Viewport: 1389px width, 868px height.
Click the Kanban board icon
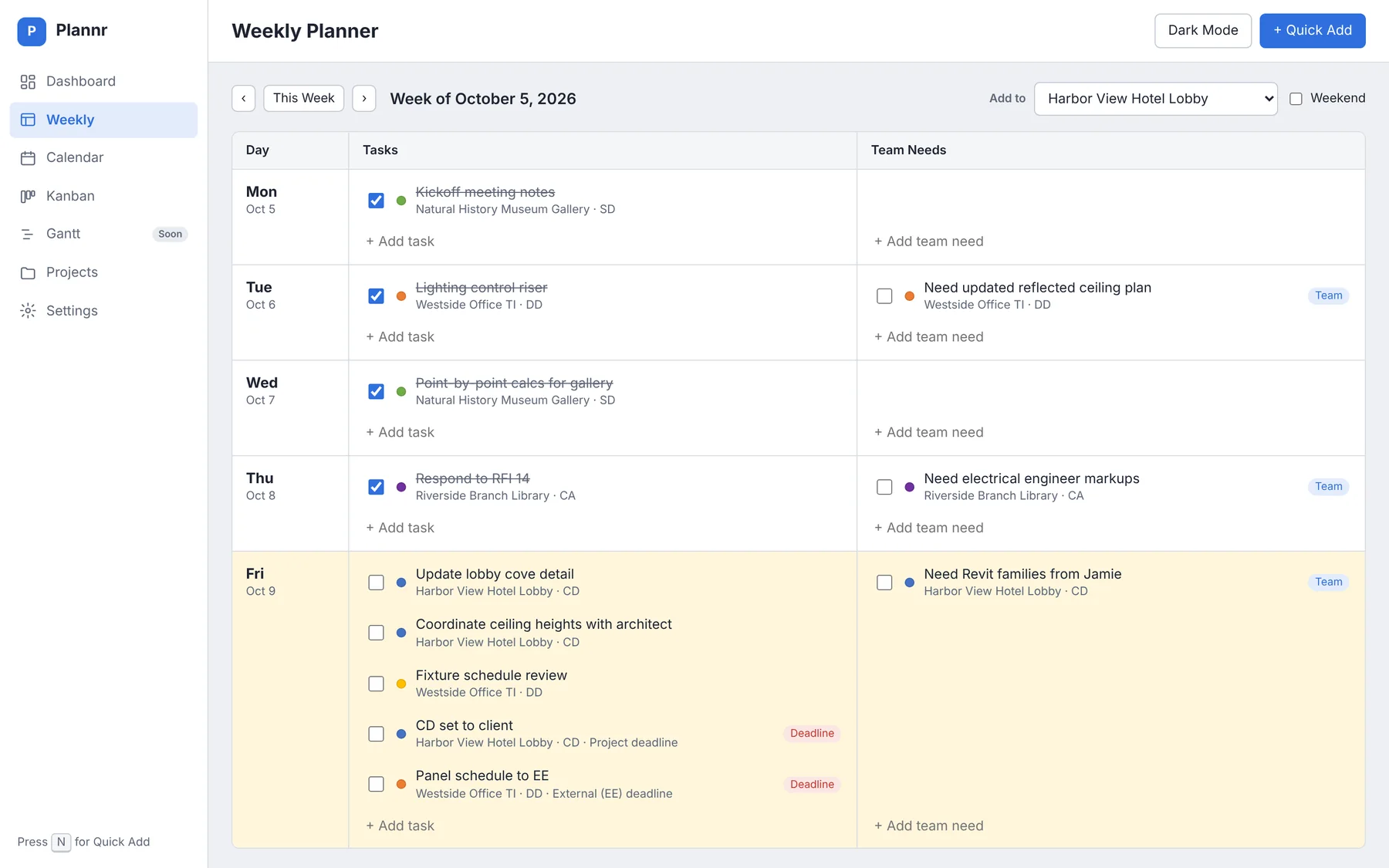tap(28, 196)
